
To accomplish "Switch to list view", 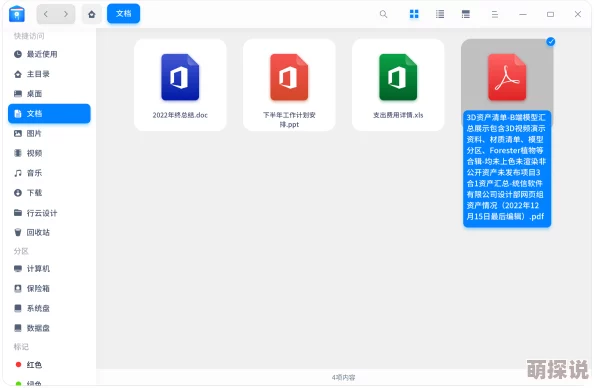I will click(440, 14).
